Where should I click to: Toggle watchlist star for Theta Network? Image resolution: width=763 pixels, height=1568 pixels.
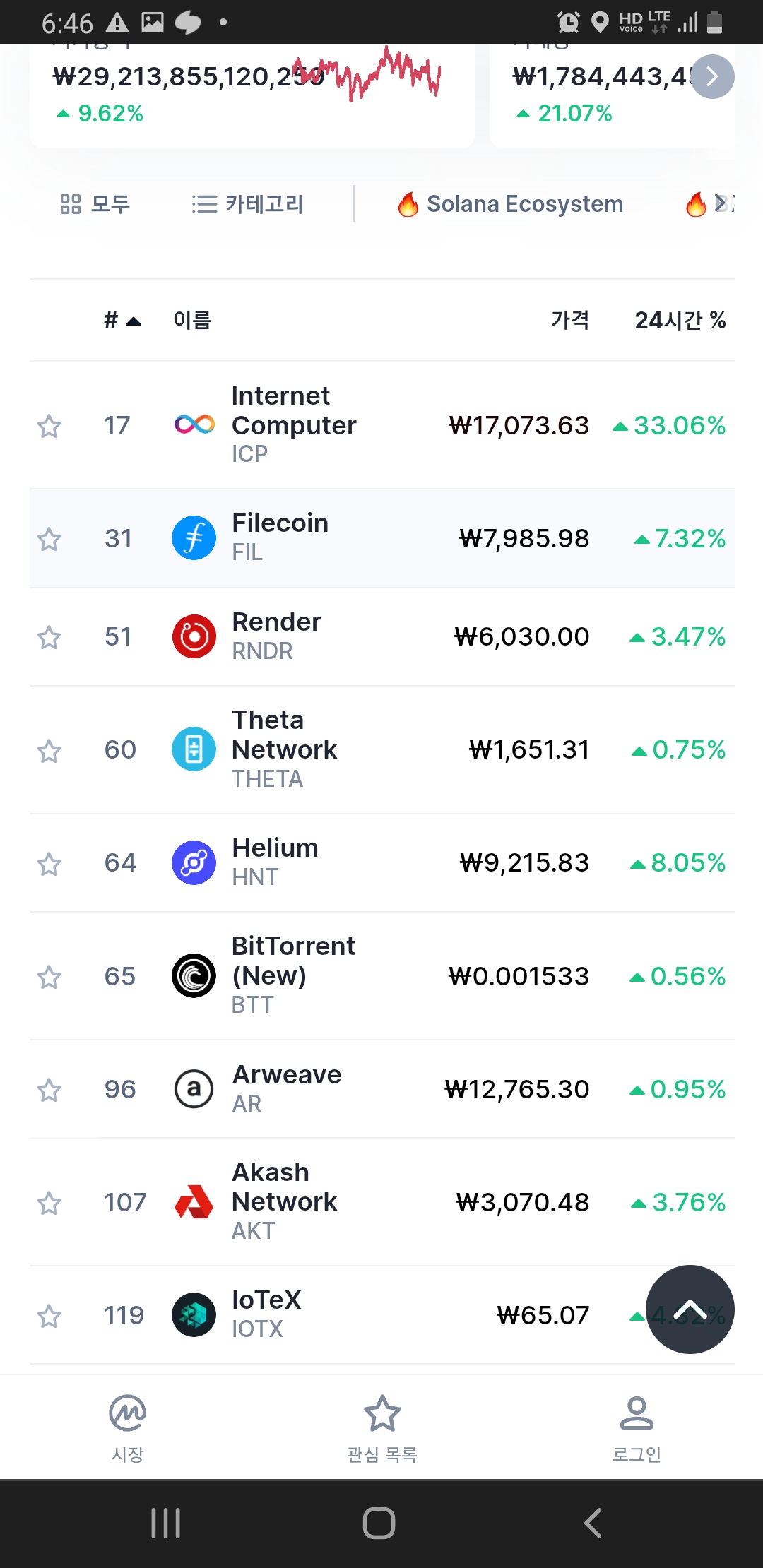pyautogui.click(x=49, y=751)
